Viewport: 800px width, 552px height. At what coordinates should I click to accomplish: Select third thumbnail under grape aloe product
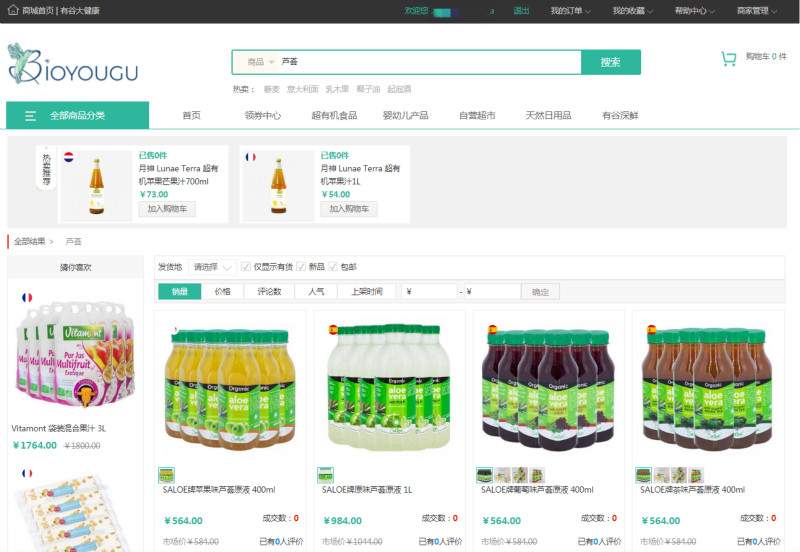pyautogui.click(x=520, y=475)
